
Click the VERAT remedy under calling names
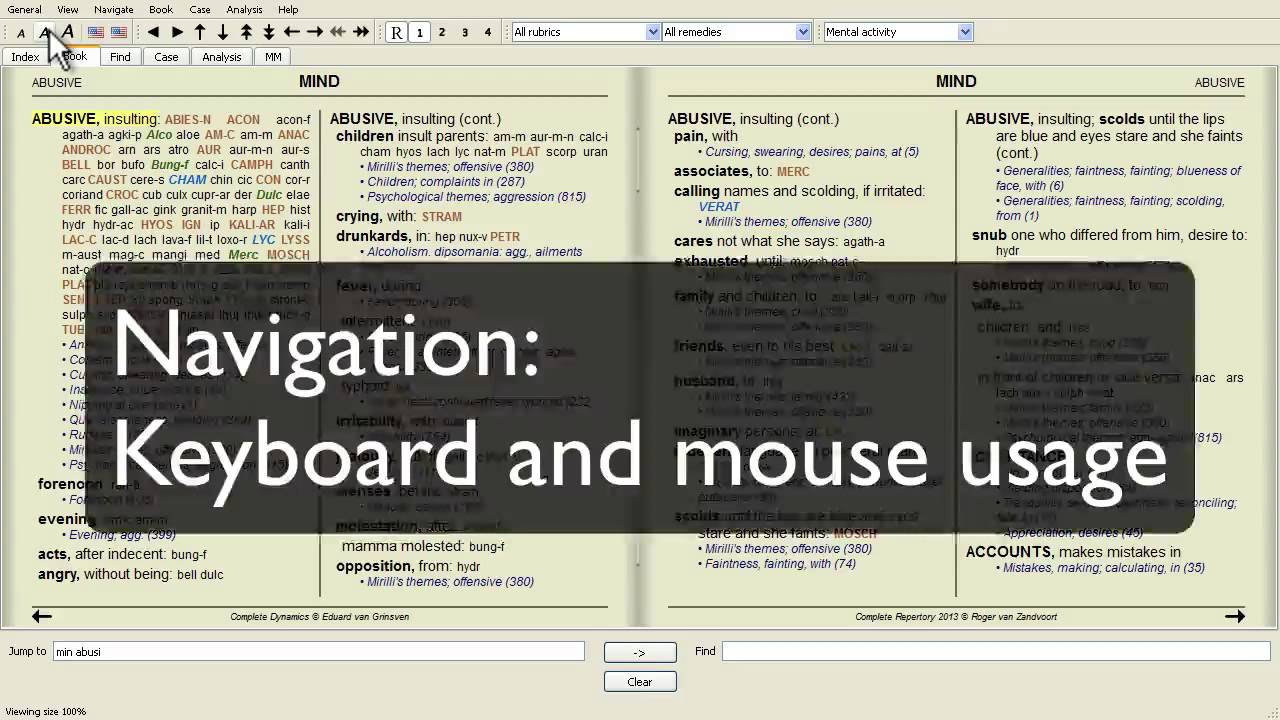tap(719, 207)
